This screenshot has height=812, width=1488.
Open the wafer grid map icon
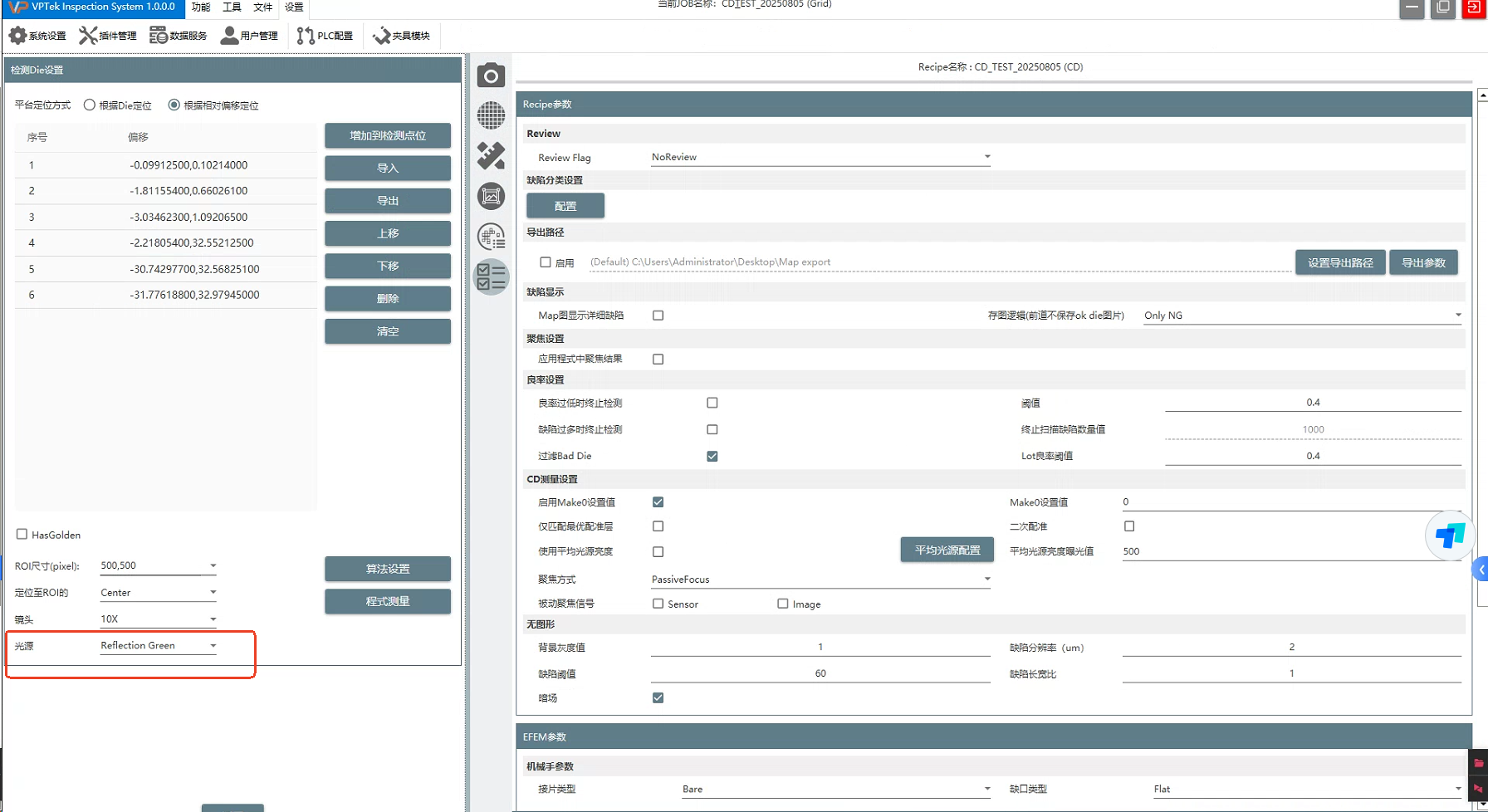(x=491, y=115)
